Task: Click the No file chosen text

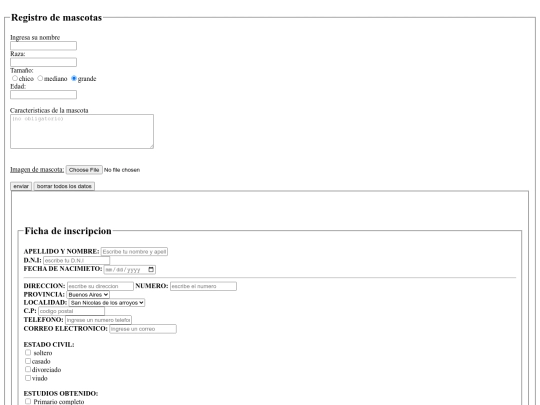Action: (122, 170)
